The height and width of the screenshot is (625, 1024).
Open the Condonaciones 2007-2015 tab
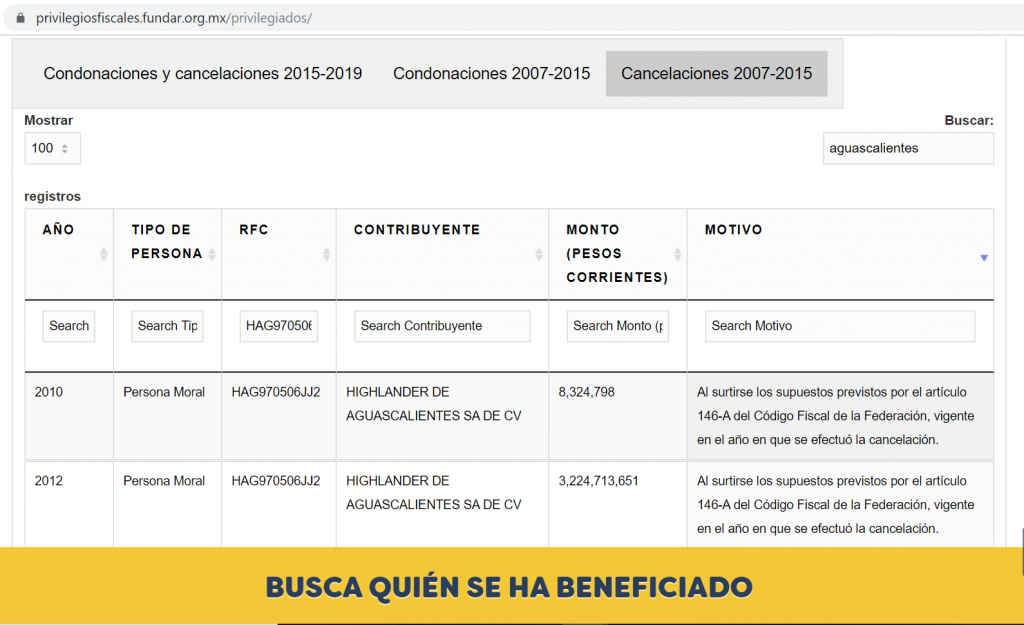(x=491, y=74)
